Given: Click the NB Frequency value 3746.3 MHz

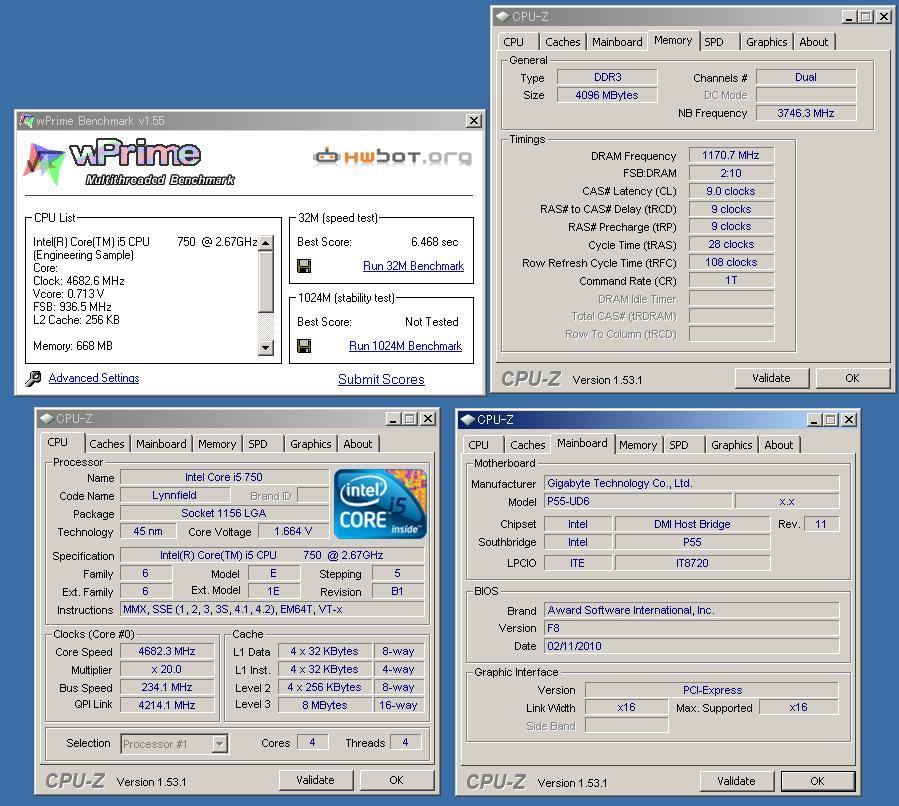Looking at the screenshot, I should (806, 113).
